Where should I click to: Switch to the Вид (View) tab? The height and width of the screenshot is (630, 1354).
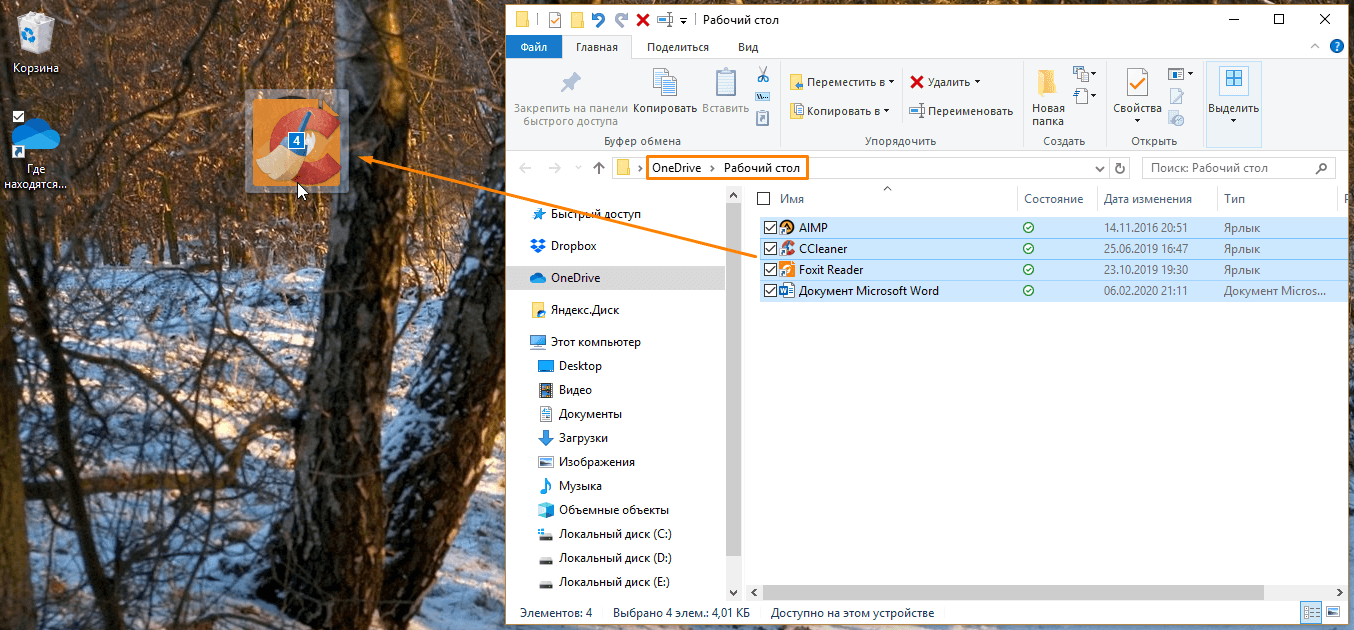(x=747, y=47)
